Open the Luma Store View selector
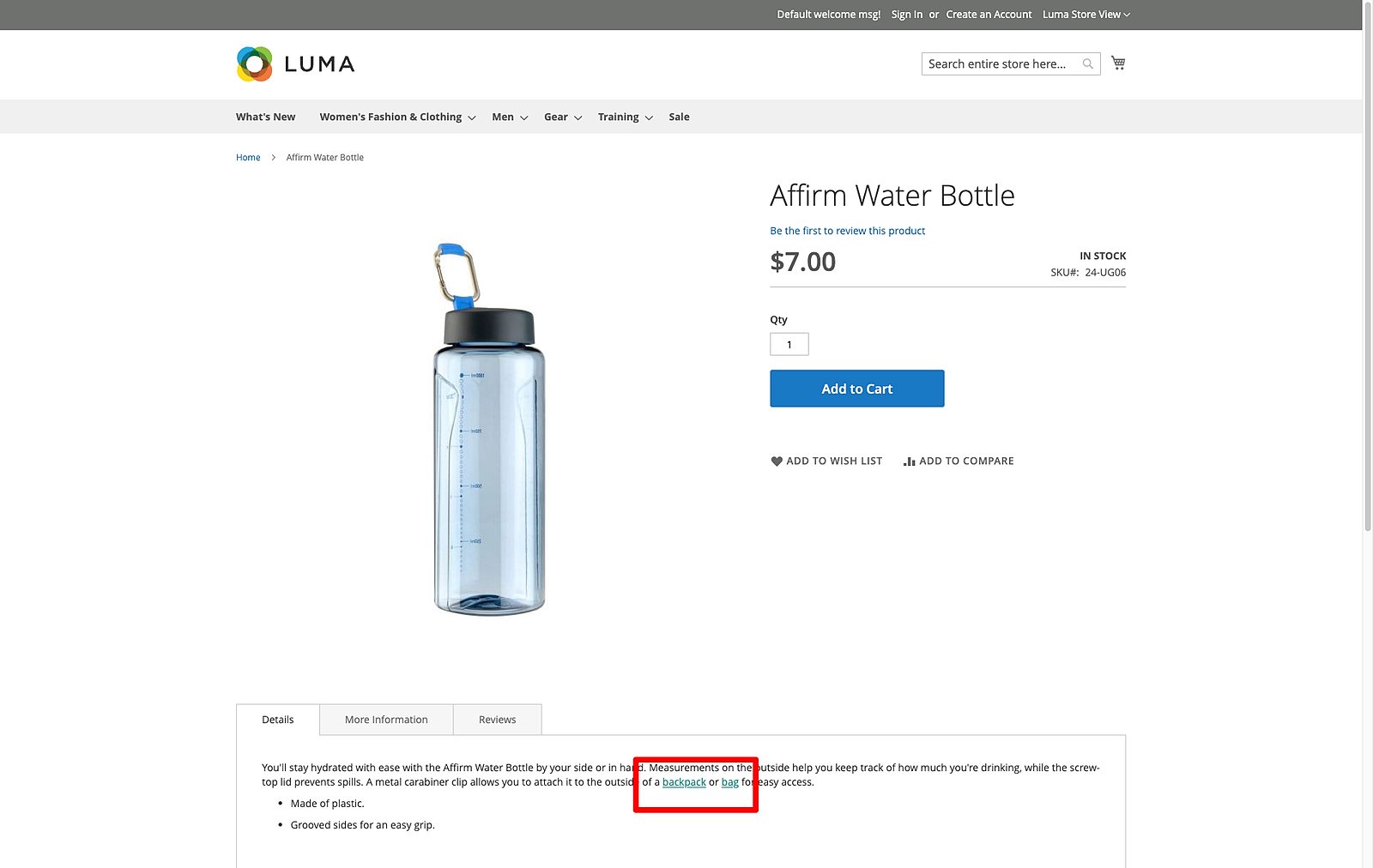Screen dimensions: 1373x868 click(1085, 15)
